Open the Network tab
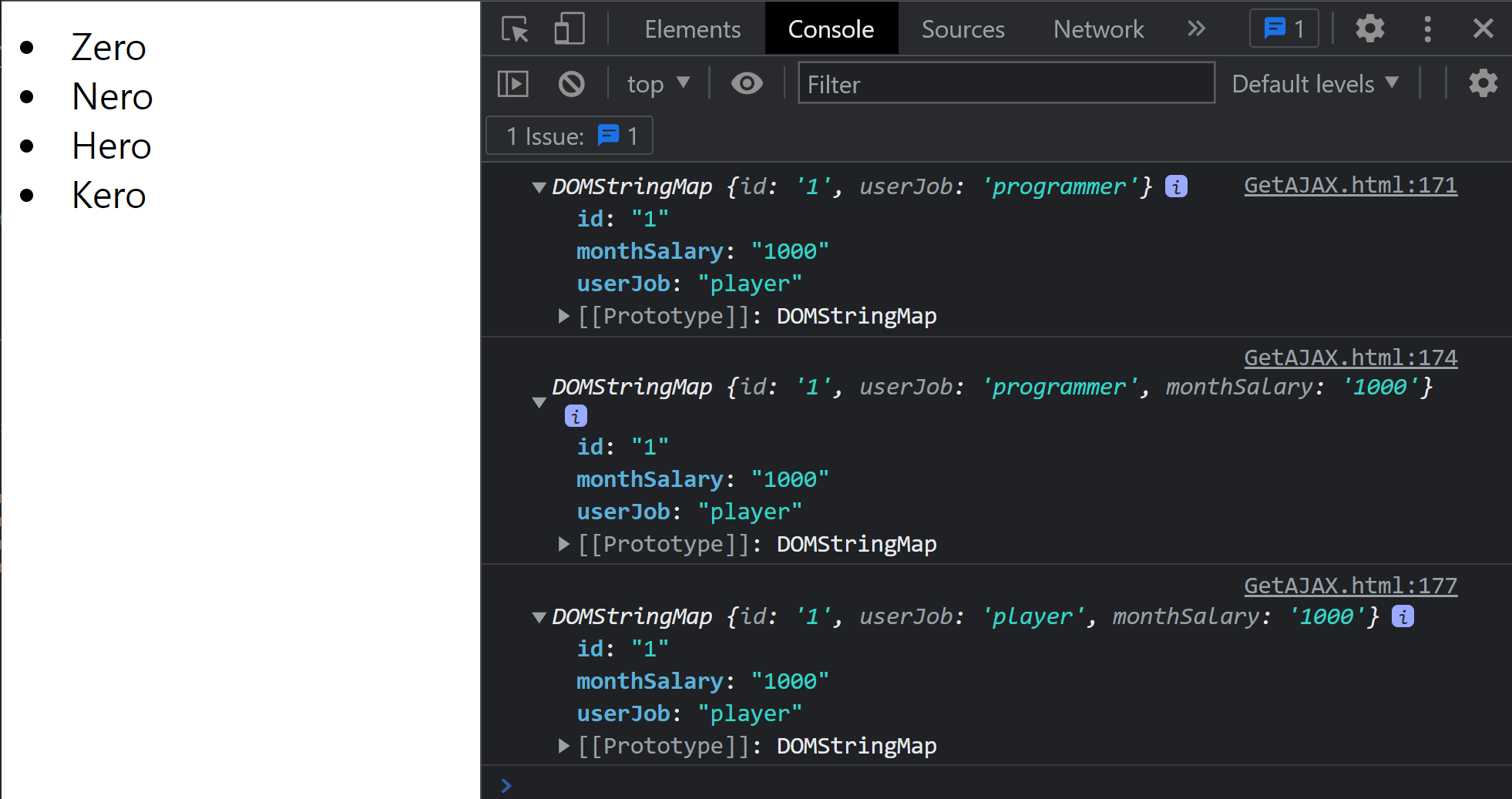The height and width of the screenshot is (799, 1512). (x=1098, y=29)
